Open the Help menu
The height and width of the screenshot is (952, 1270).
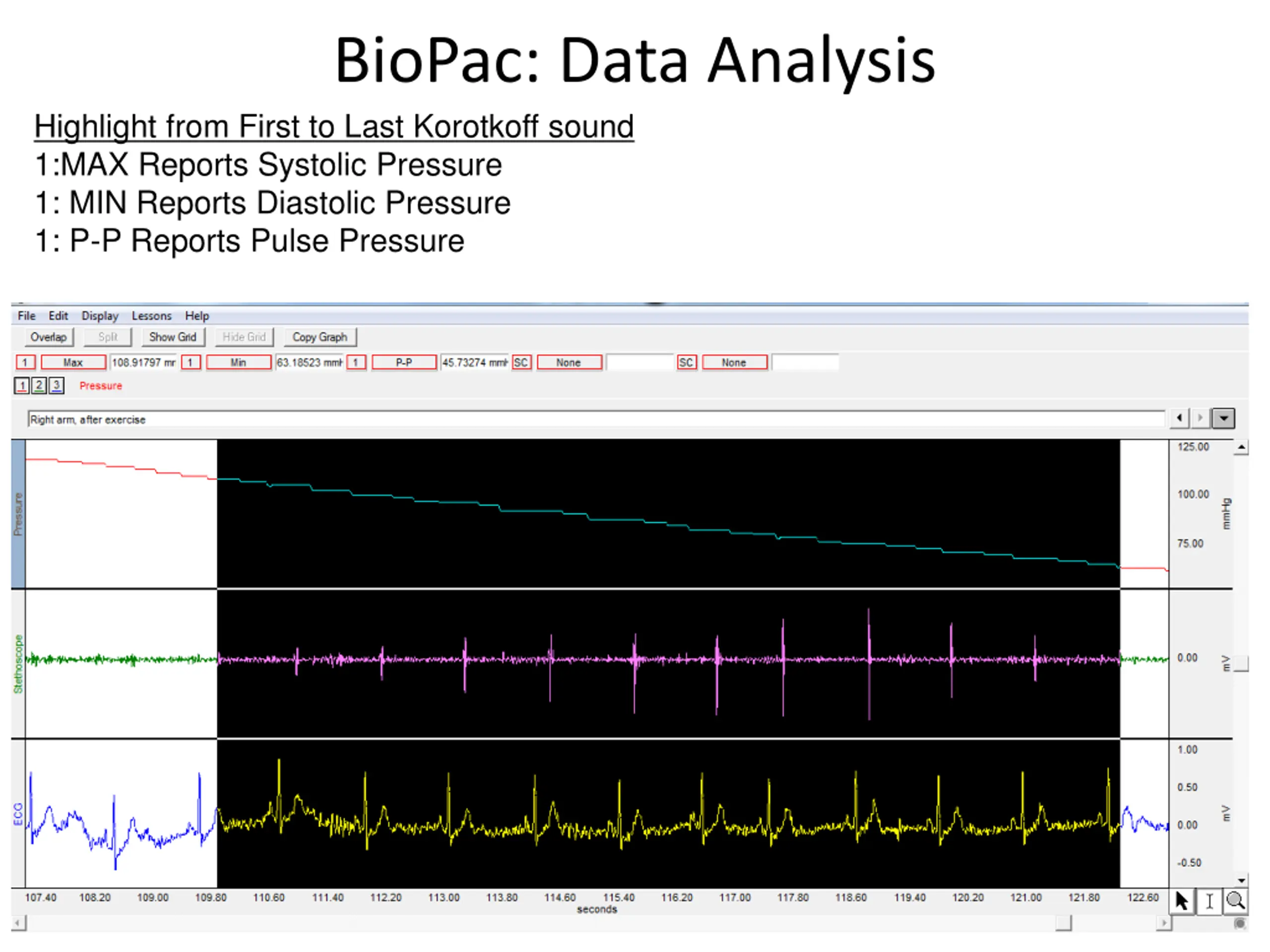[197, 316]
